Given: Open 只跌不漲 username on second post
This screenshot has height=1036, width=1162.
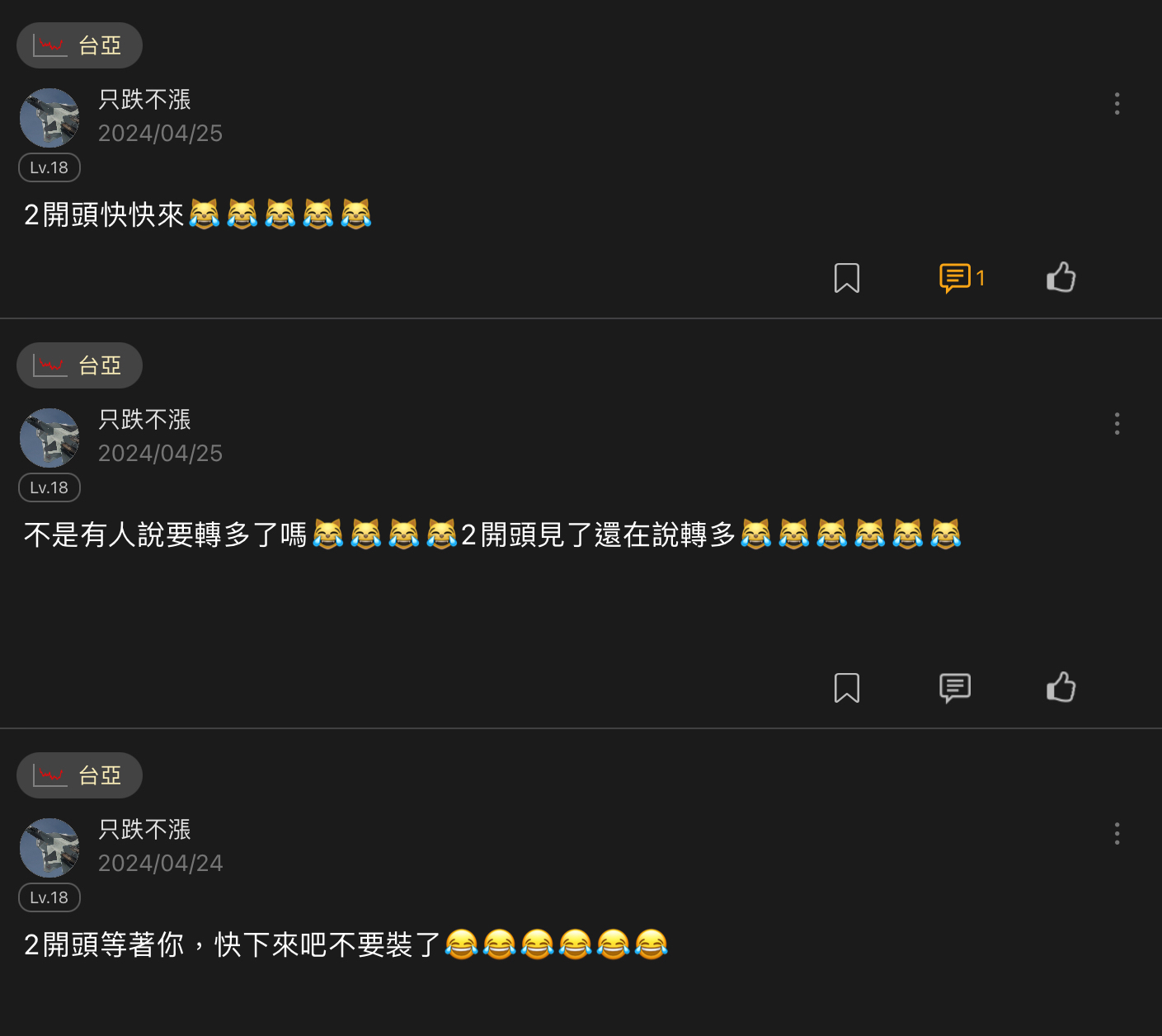Looking at the screenshot, I should point(144,420).
